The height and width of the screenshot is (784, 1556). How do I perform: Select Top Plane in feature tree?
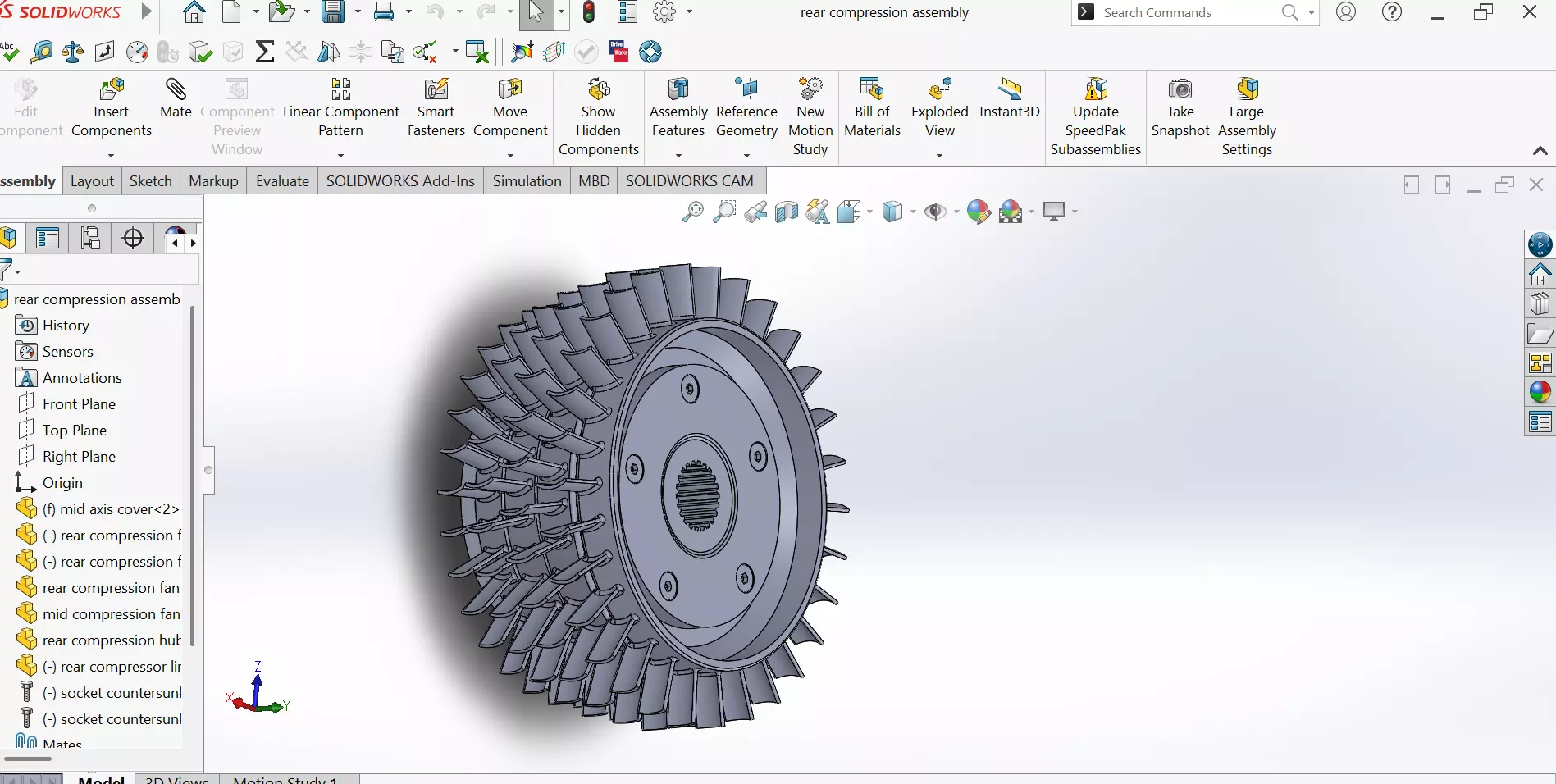pos(75,431)
